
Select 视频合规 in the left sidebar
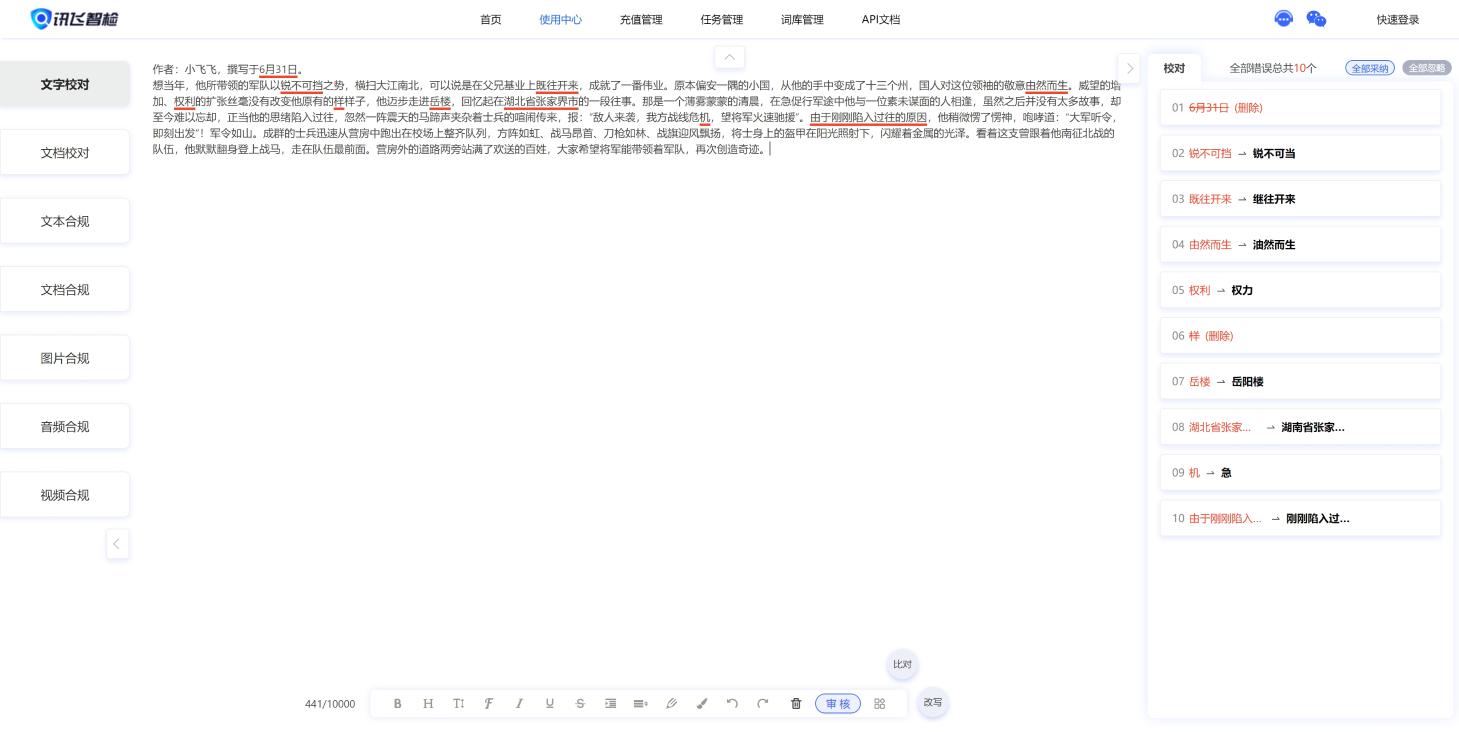[x=65, y=495]
